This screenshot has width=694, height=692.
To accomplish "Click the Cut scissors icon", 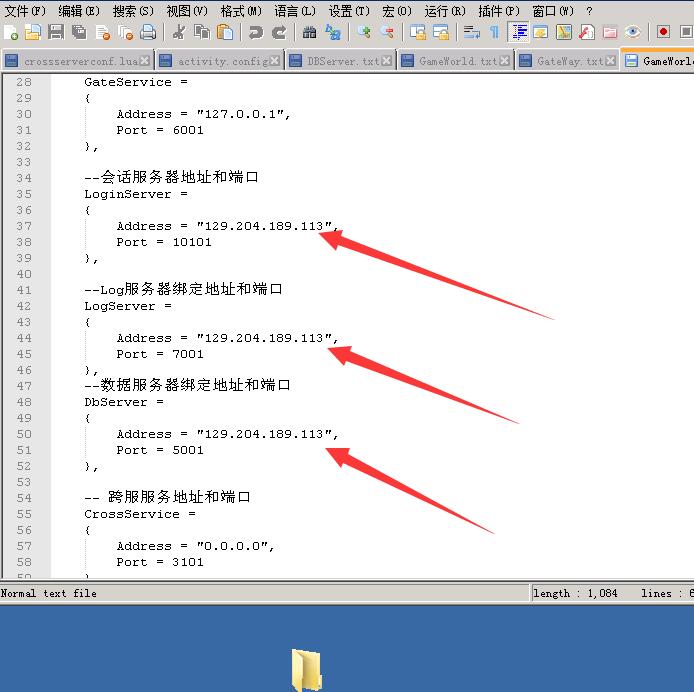I will 178,32.
